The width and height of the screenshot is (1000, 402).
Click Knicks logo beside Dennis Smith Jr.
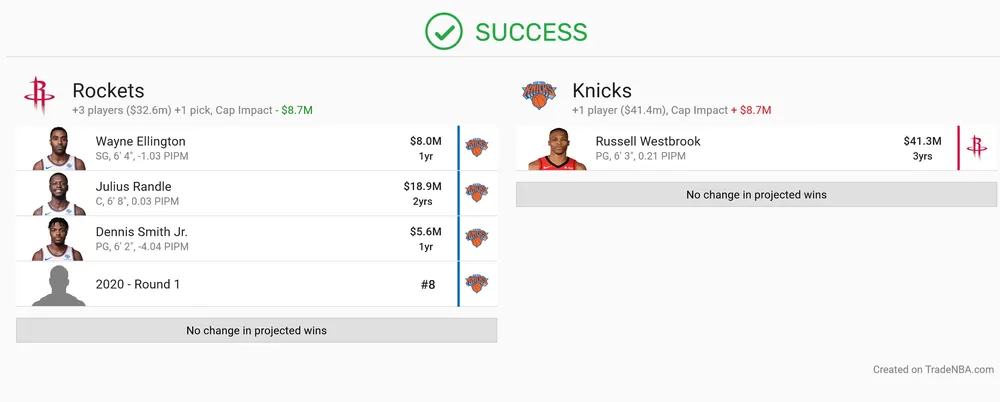pos(477,238)
